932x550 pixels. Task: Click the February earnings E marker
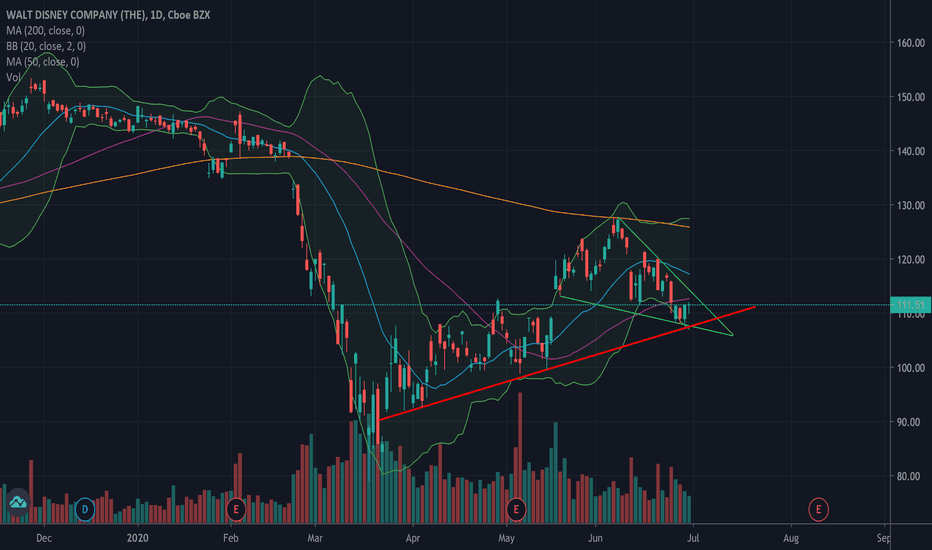click(x=236, y=510)
